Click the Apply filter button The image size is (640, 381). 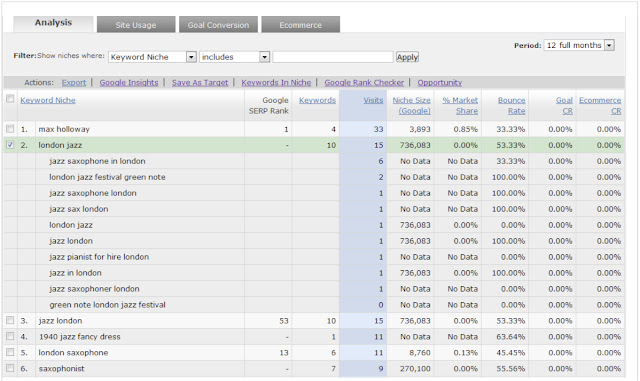pos(407,57)
